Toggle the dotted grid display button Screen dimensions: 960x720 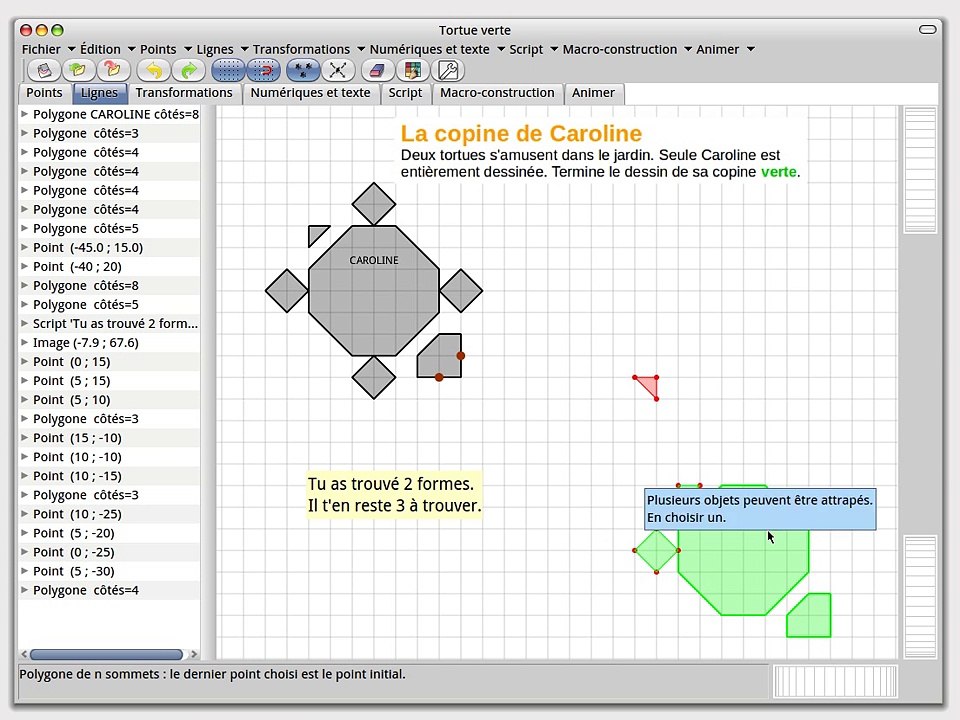pyautogui.click(x=228, y=70)
